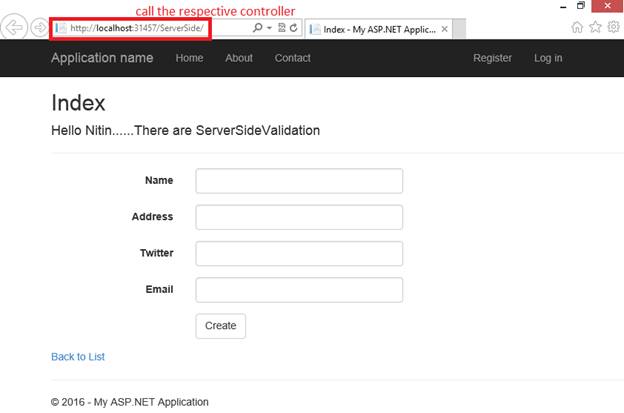The width and height of the screenshot is (624, 413).
Task: Click into the Address text field
Action: [x=299, y=217]
